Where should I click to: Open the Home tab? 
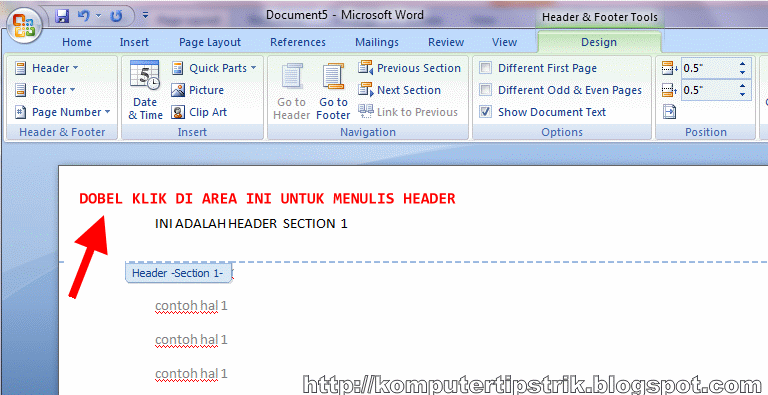[77, 42]
